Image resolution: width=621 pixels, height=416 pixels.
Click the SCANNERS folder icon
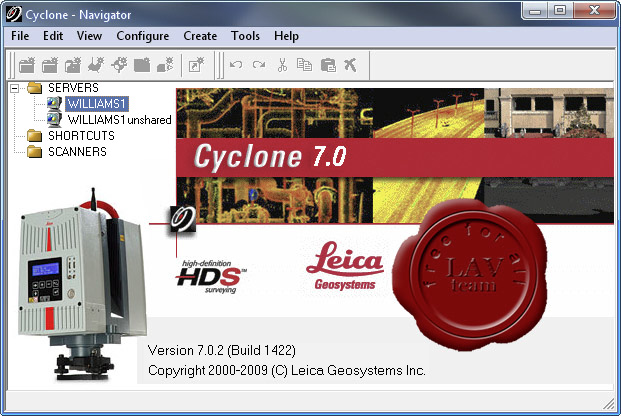click(x=34, y=152)
